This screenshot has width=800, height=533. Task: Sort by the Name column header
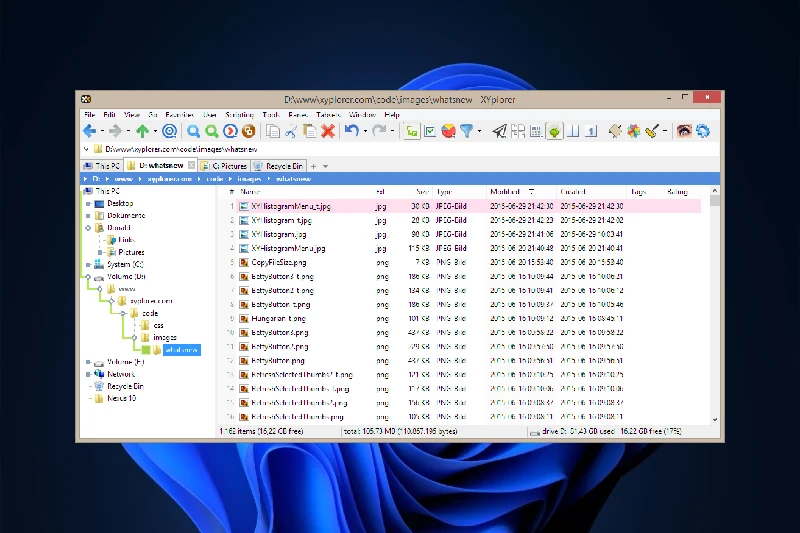tap(250, 192)
